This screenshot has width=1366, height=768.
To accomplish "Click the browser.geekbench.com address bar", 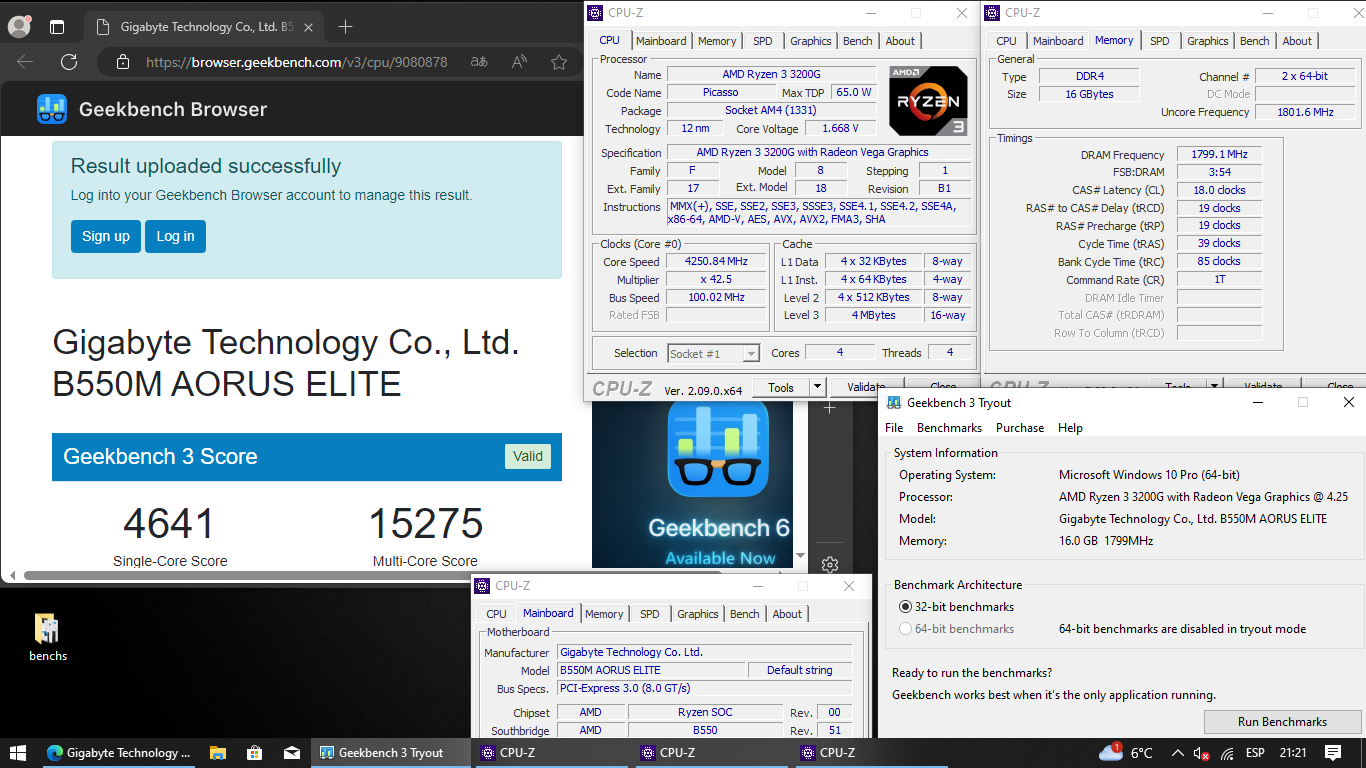I will click(295, 62).
